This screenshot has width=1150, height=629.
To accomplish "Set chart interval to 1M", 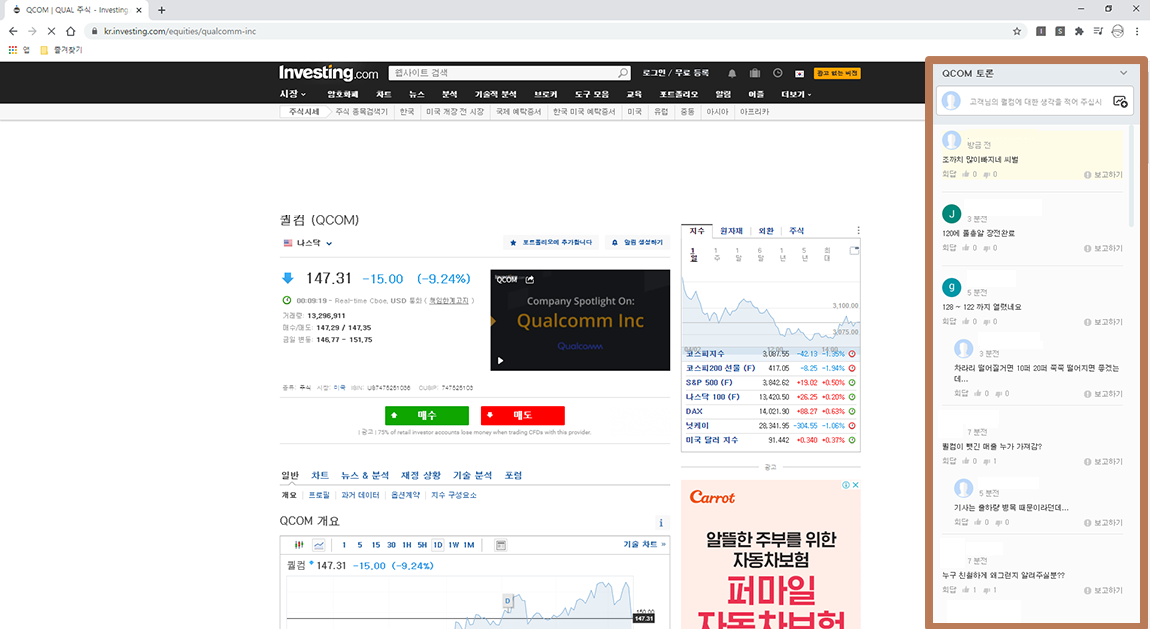I will click(469, 545).
